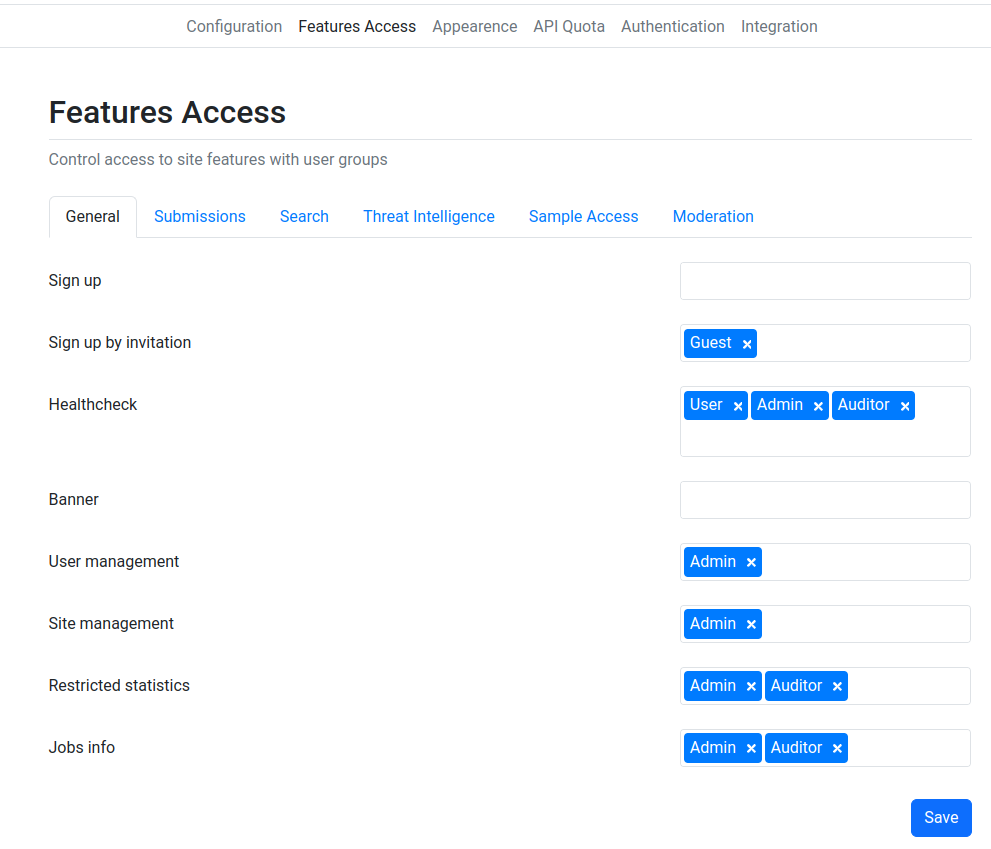The image size is (991, 849).
Task: Remove Admin tag from Jobs info
Action: [x=751, y=748]
